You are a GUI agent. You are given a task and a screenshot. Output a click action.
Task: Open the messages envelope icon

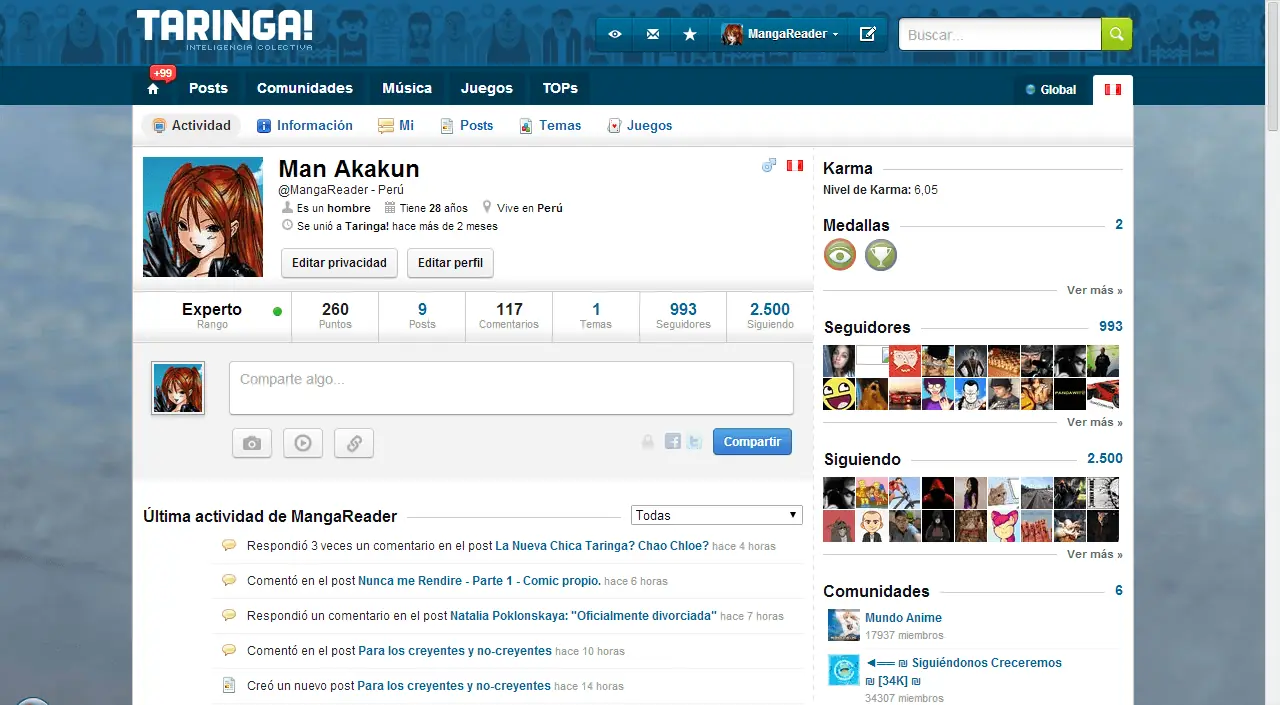(x=653, y=34)
